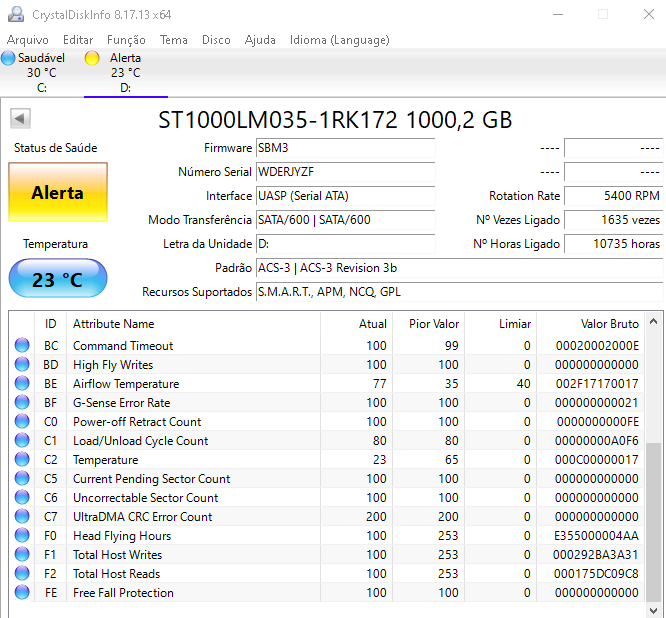Open the Tema menu
This screenshot has width=666, height=618.
174,40
